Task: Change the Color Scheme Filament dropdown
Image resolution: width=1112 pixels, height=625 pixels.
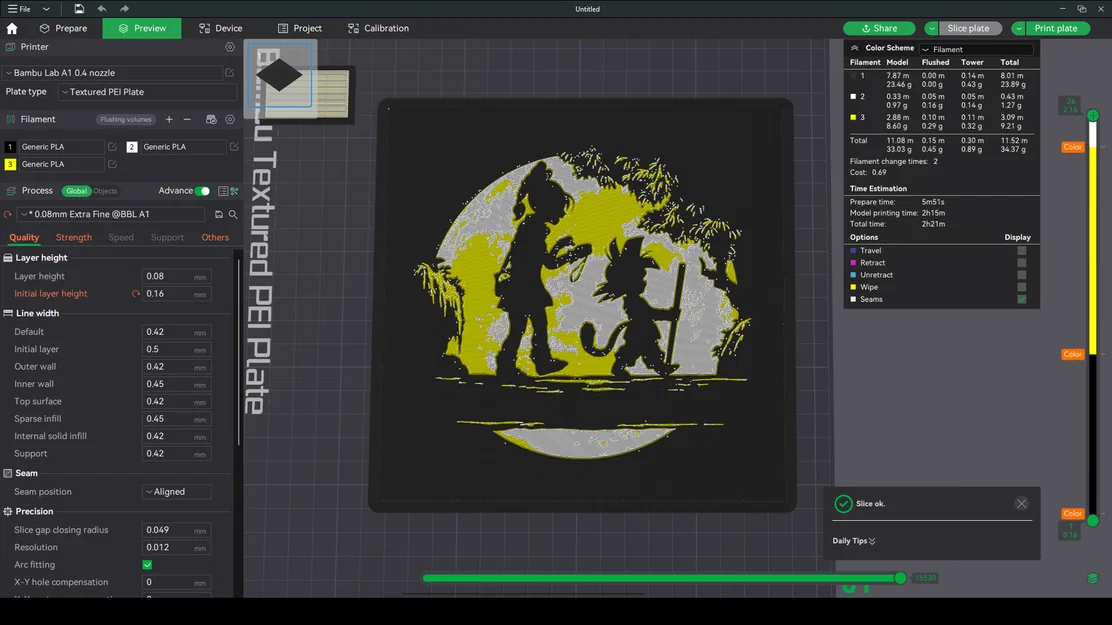Action: pos(977,49)
